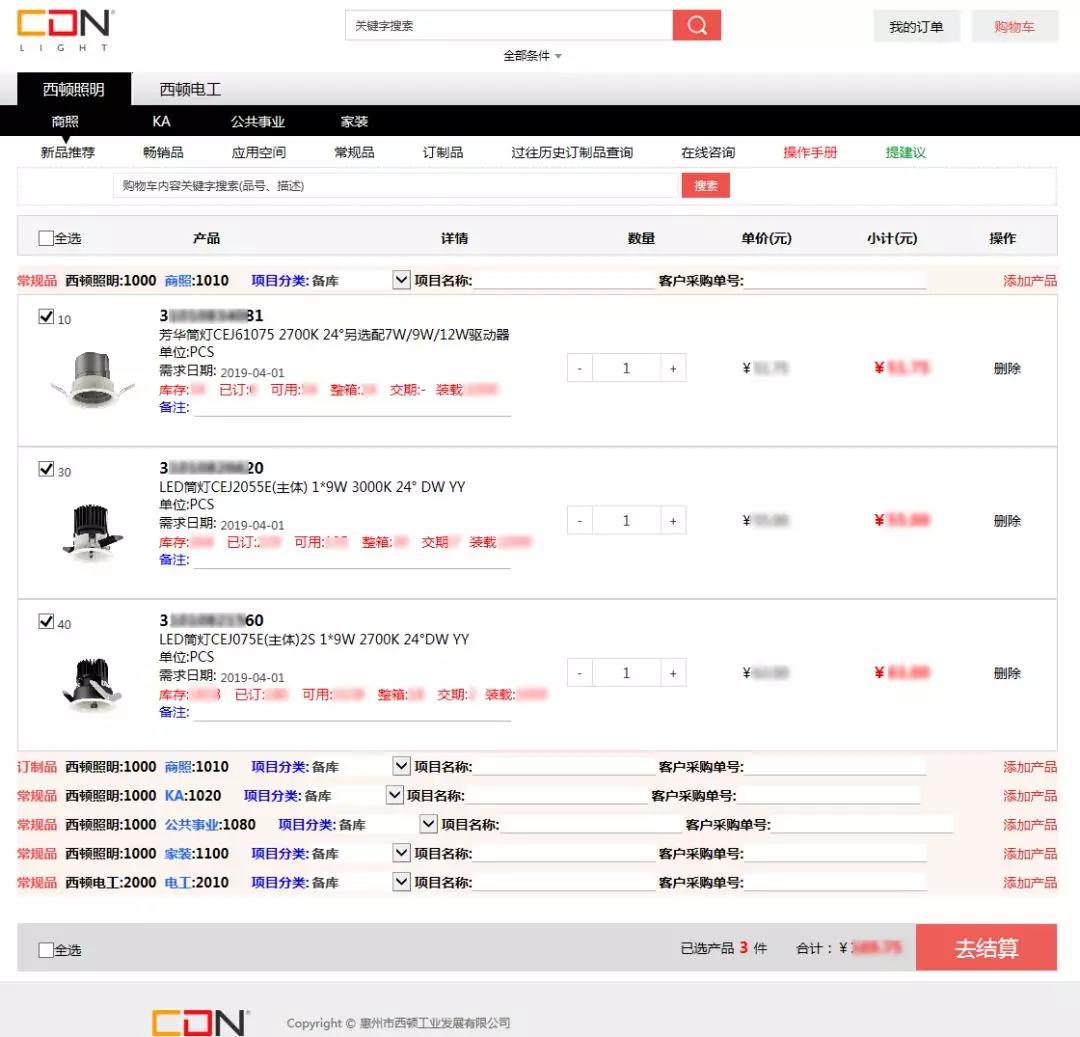This screenshot has width=1080, height=1037.
Task: Click the LED筒灯CEJ2055E product thumbnail
Action: coord(92,532)
